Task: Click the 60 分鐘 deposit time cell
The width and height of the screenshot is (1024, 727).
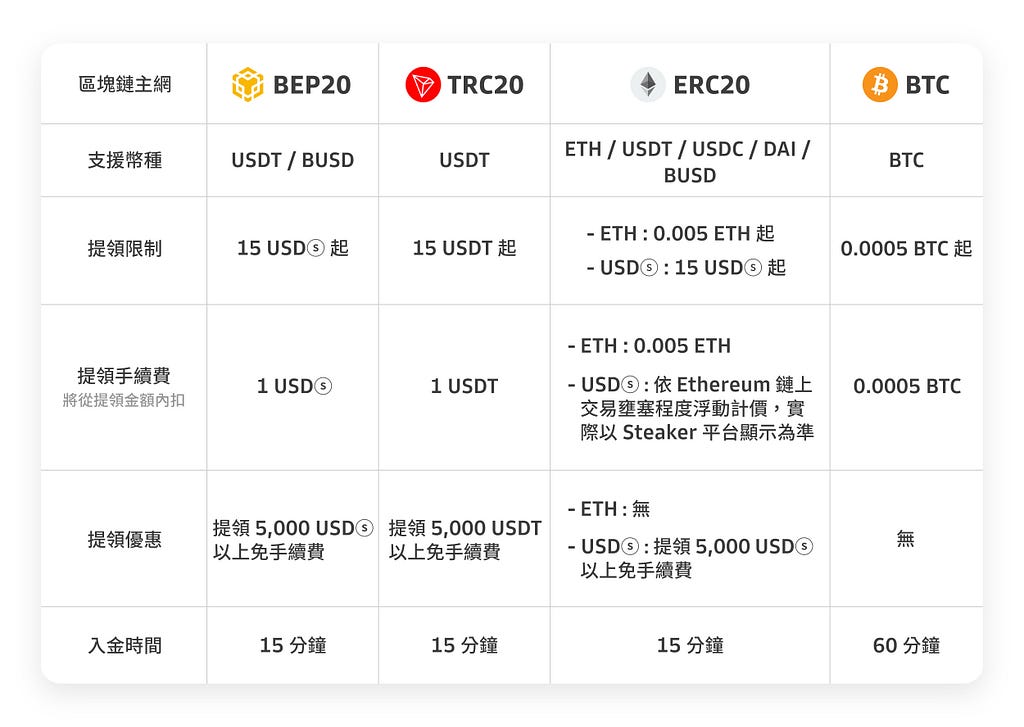Action: click(906, 645)
